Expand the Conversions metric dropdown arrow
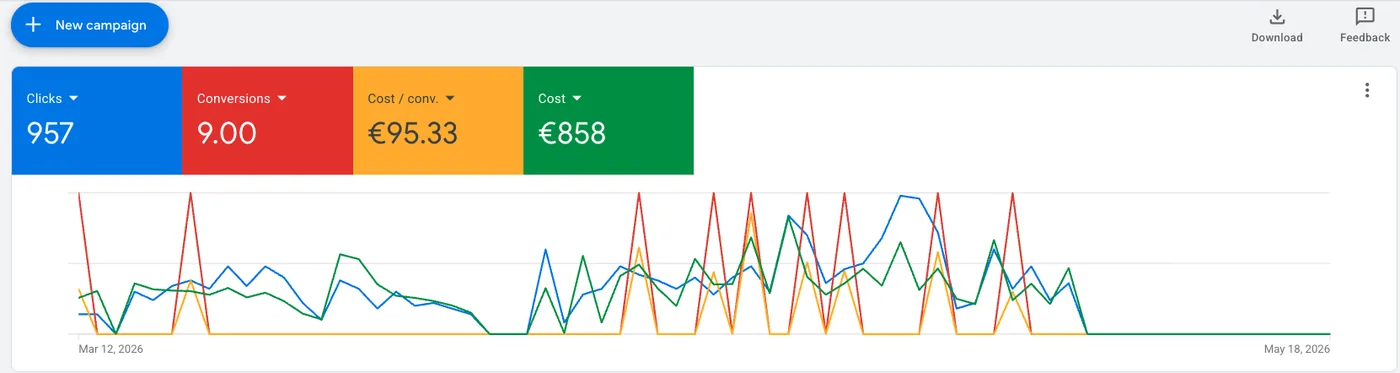1400x373 pixels. pyautogui.click(x=282, y=99)
